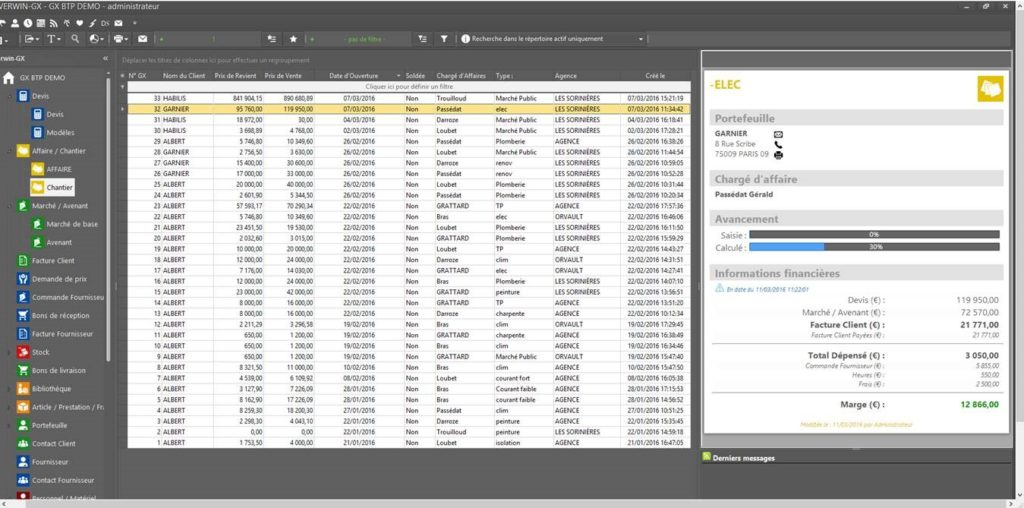The width and height of the screenshot is (1024, 508).
Task: Click the print icon in toolbar
Action: pos(119,39)
